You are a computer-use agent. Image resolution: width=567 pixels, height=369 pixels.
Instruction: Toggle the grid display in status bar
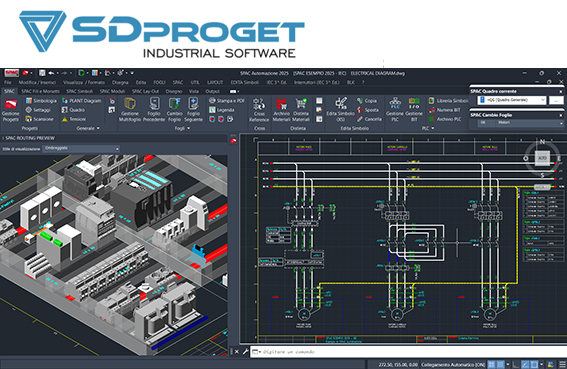[491, 364]
